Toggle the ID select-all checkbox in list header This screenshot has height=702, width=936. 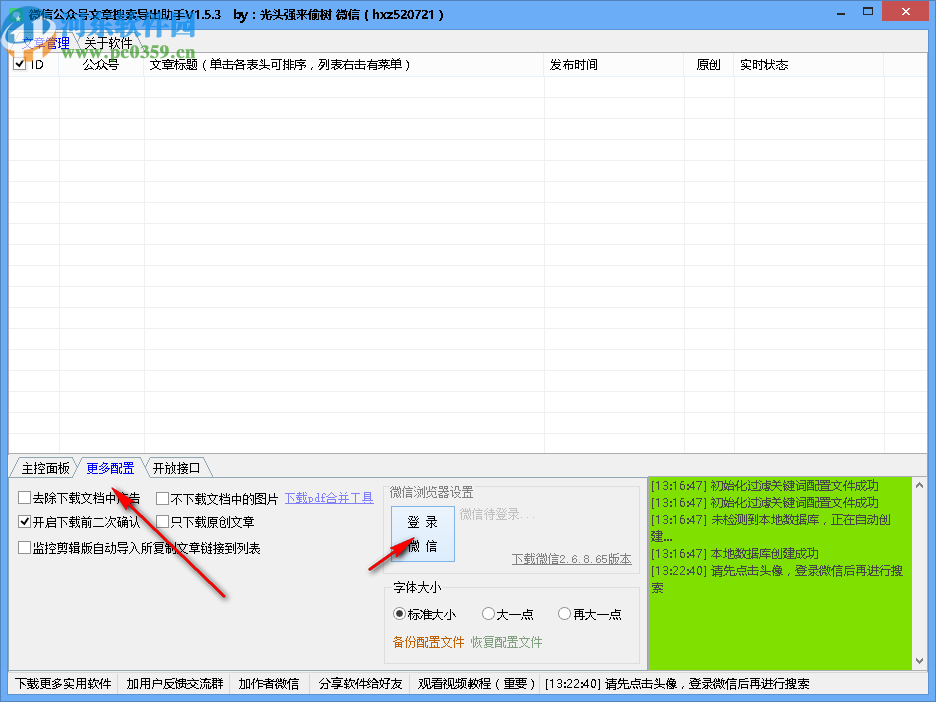(x=19, y=63)
